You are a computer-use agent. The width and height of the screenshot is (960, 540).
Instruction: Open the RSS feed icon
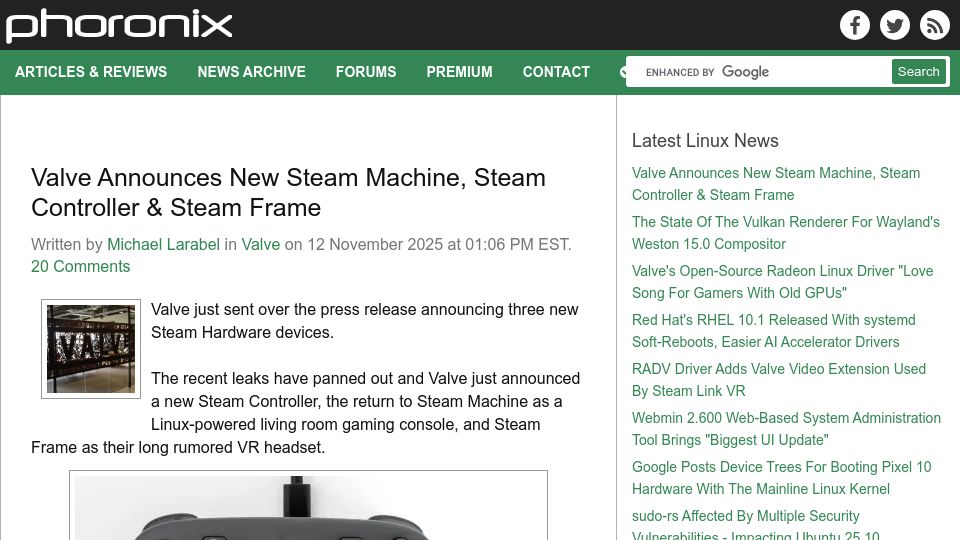pyautogui.click(x=934, y=25)
